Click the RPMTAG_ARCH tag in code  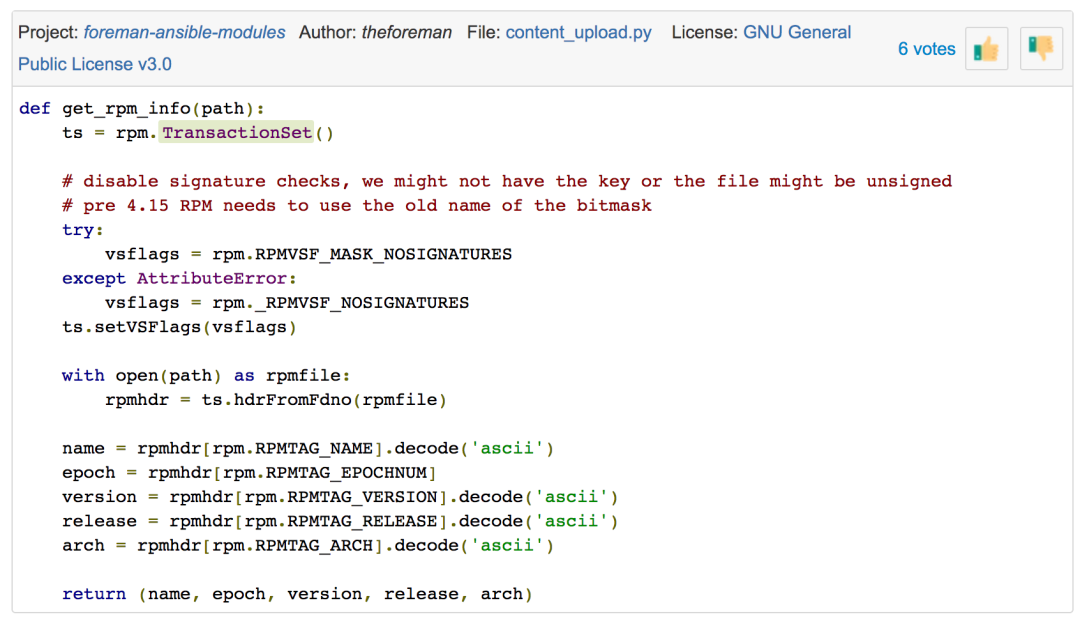pos(313,546)
